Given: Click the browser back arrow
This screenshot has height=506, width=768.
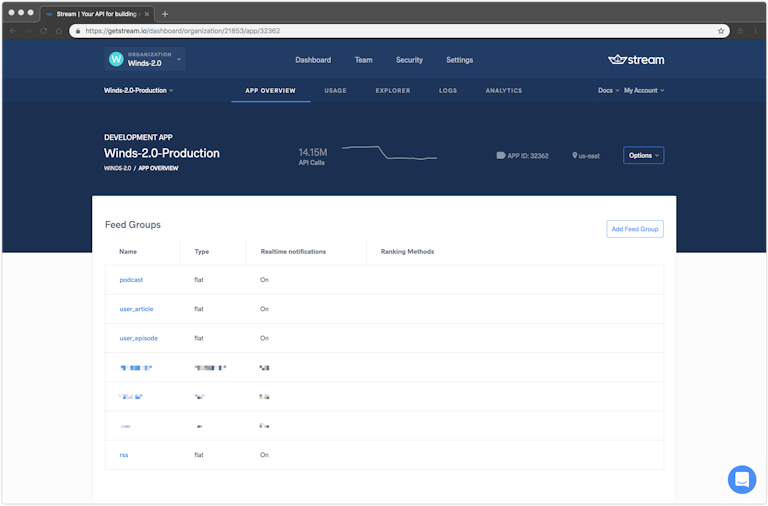Looking at the screenshot, I should coord(13,31).
